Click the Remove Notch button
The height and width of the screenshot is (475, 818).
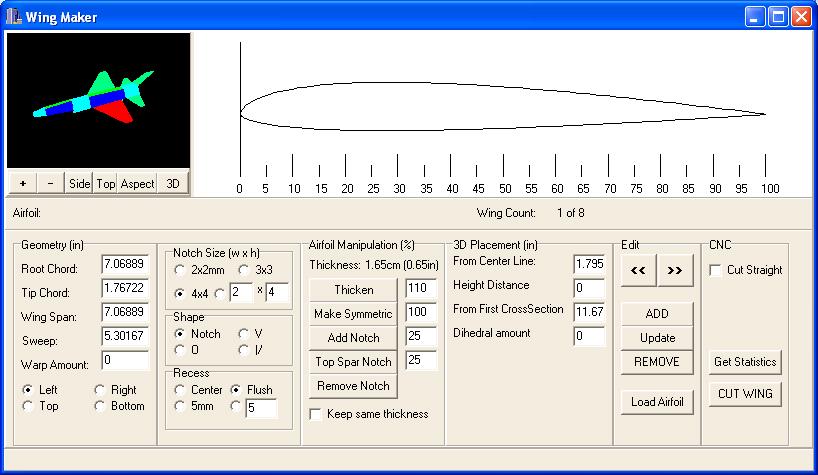353,386
